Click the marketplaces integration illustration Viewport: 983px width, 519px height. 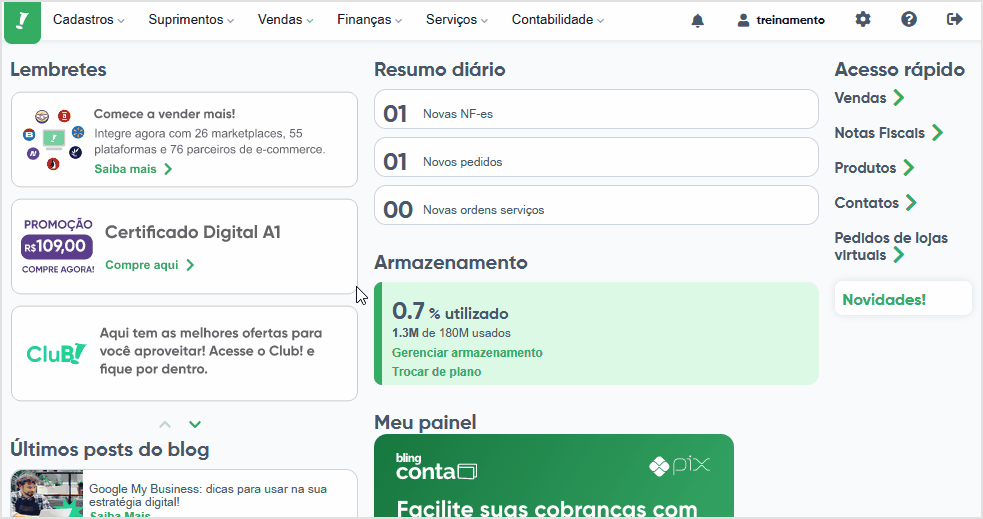pyautogui.click(x=53, y=139)
